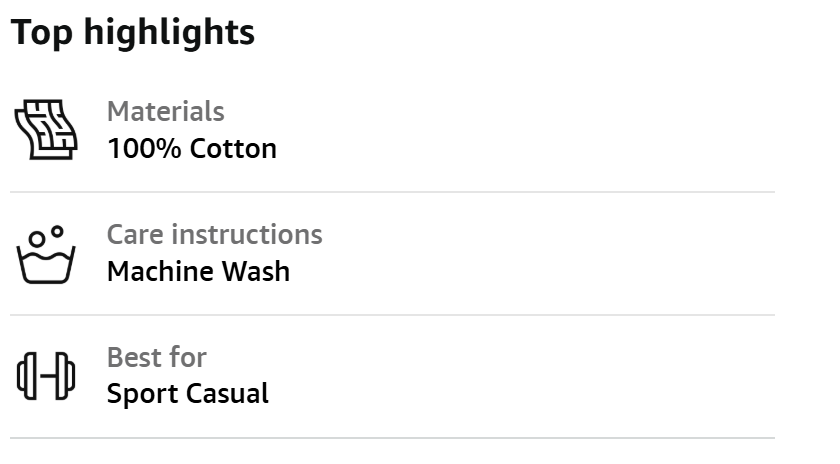840x464 pixels.
Task: Click the Care instructions label
Action: click(x=214, y=234)
